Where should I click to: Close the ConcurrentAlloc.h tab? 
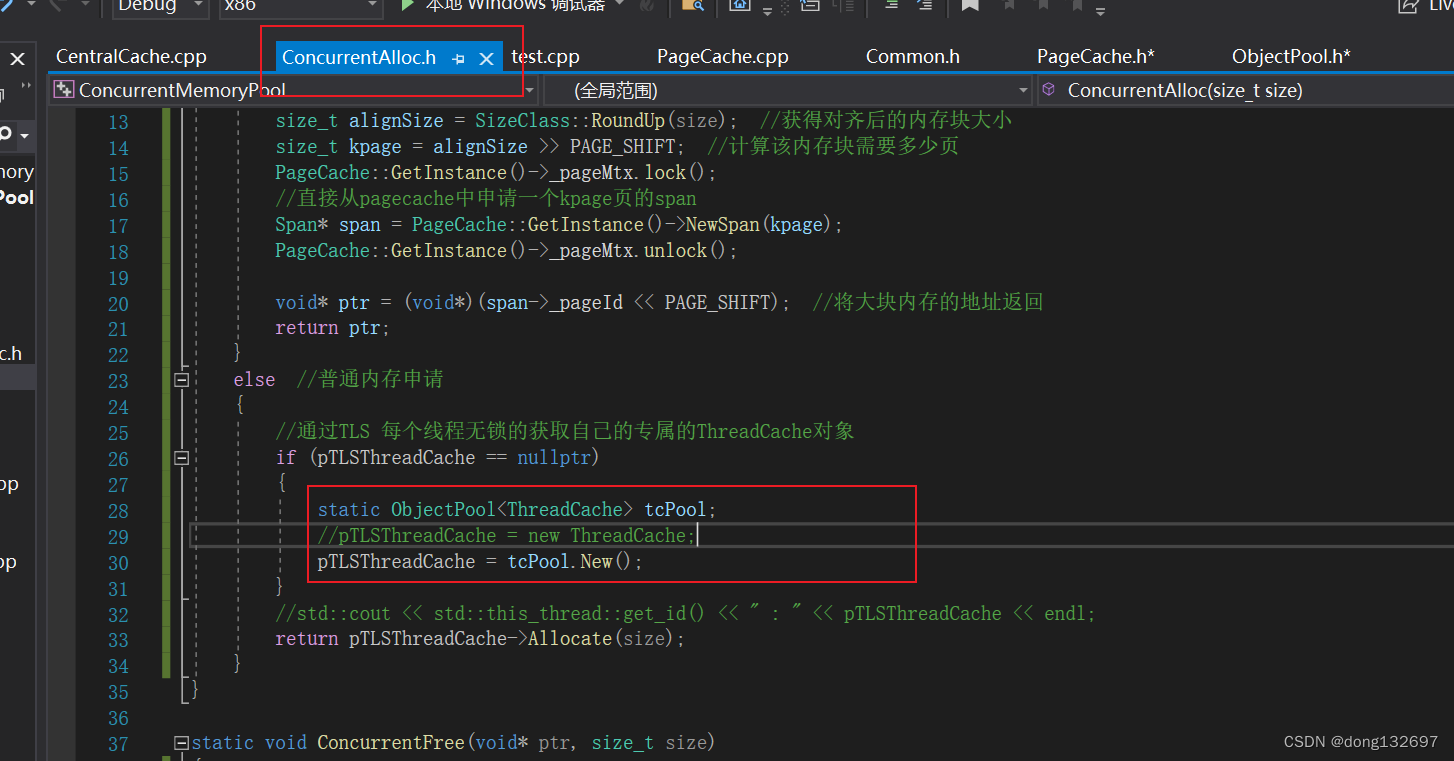pyautogui.click(x=486, y=58)
